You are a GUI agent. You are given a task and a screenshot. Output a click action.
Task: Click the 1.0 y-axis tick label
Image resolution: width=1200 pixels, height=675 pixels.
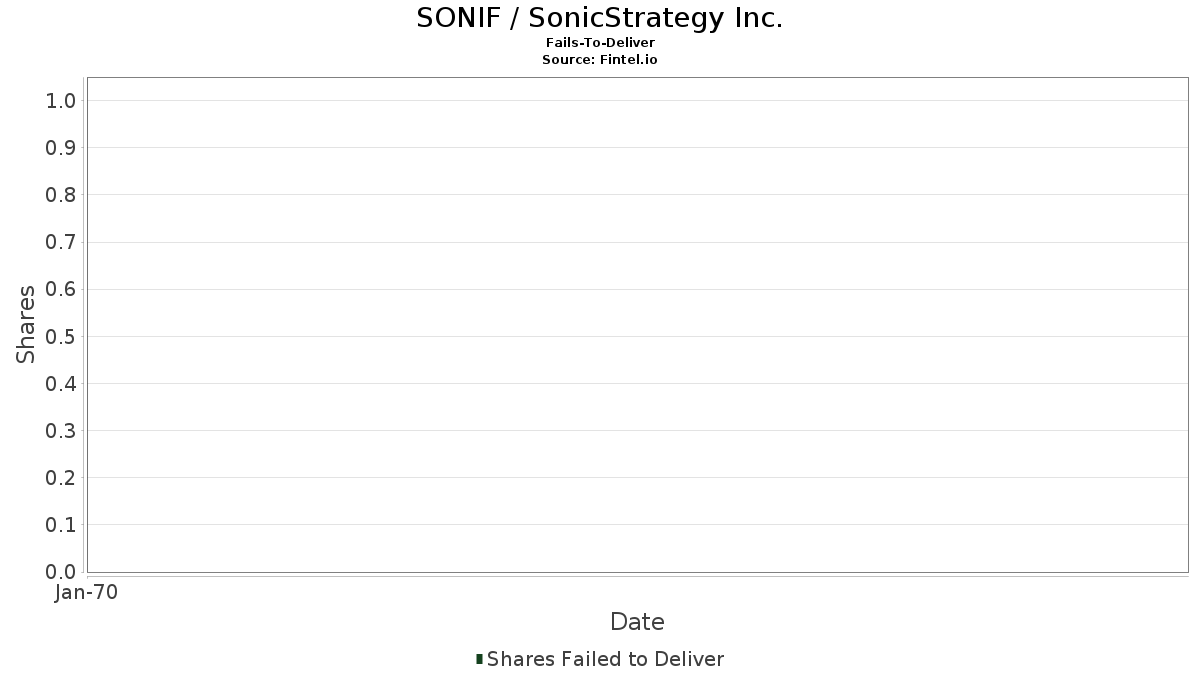click(61, 100)
